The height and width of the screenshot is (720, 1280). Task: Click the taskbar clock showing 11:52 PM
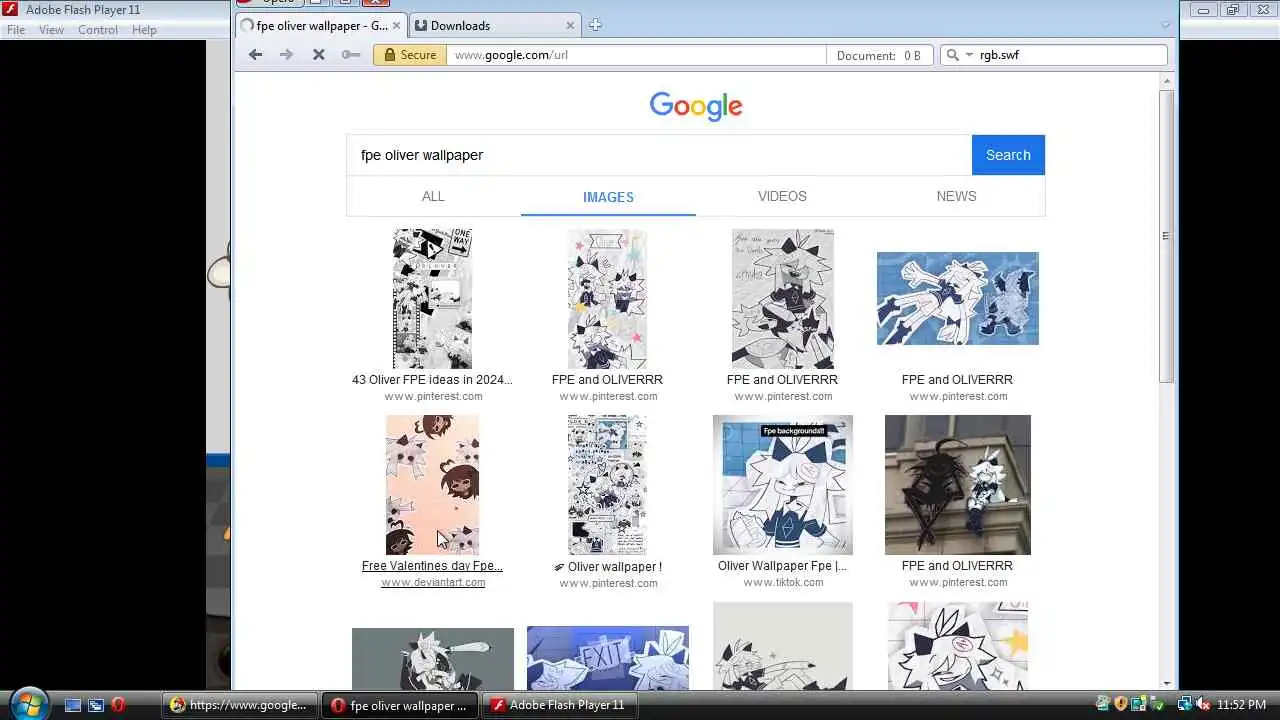[1242, 705]
